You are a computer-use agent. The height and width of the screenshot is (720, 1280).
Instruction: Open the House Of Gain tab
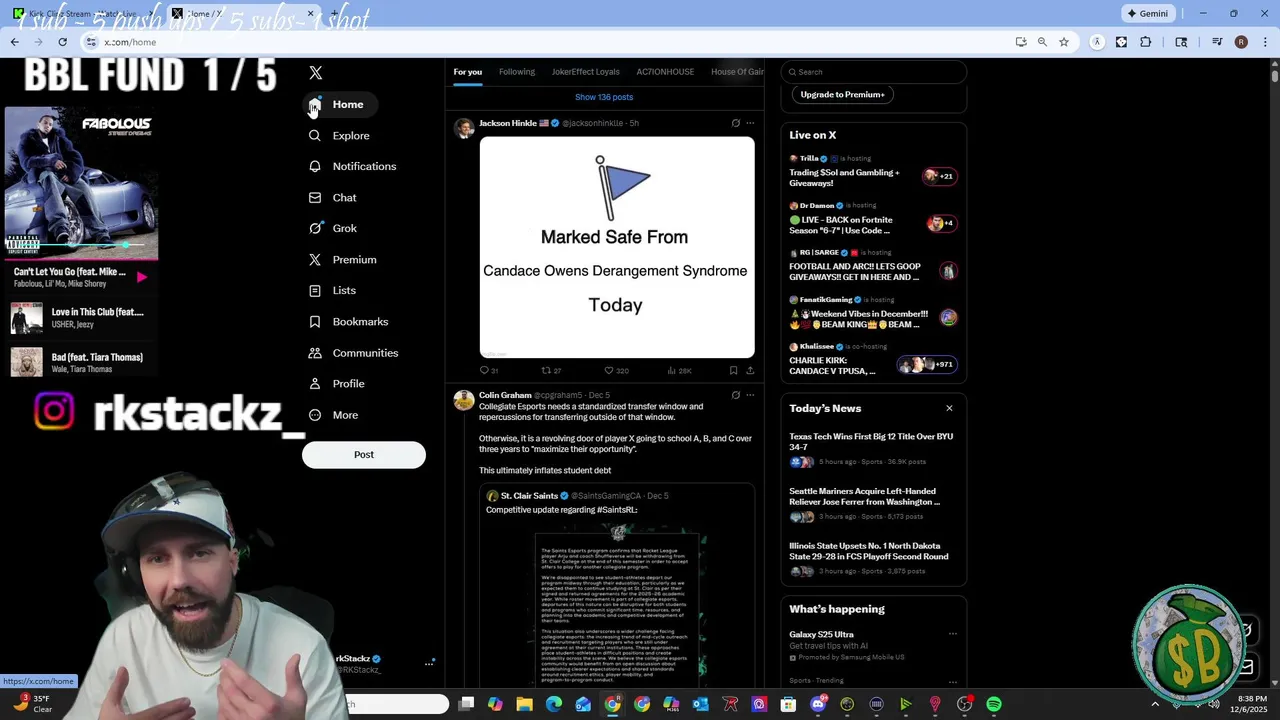[x=737, y=72]
